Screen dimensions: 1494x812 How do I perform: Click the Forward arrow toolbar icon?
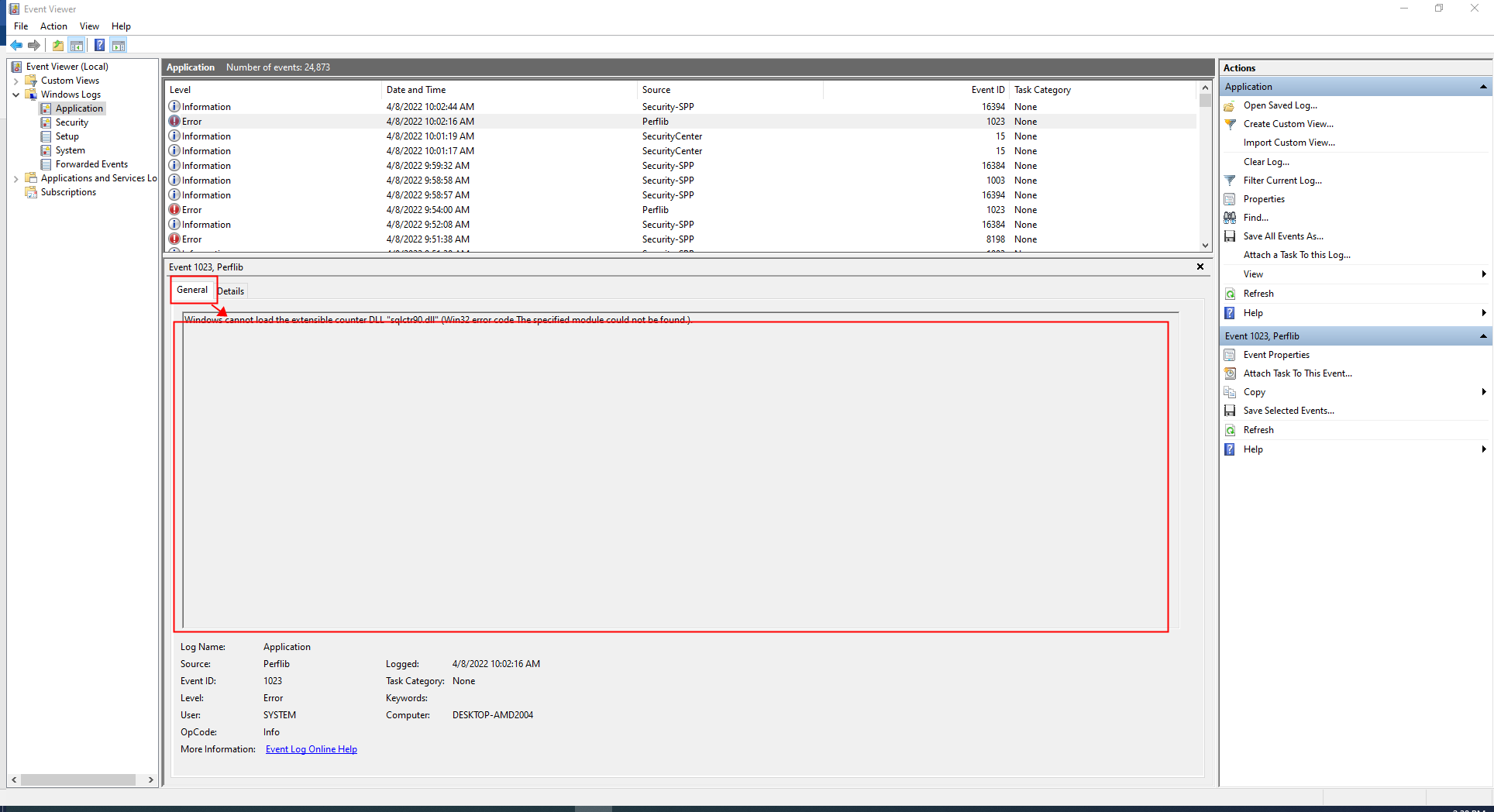(x=34, y=45)
